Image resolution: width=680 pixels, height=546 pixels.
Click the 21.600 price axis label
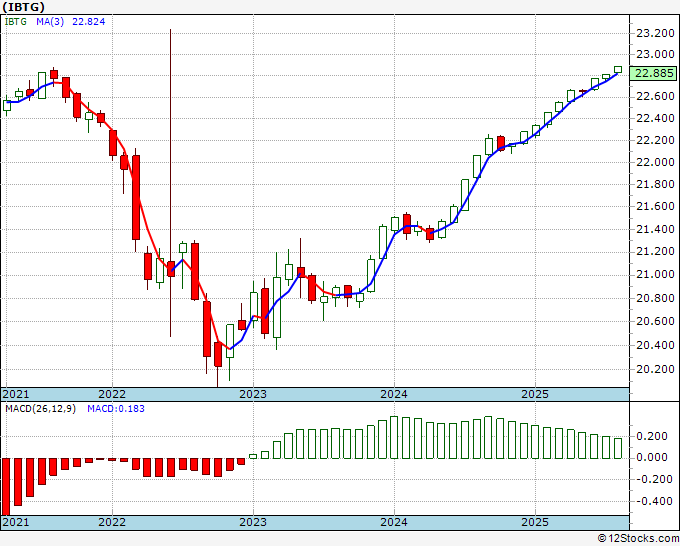655,206
